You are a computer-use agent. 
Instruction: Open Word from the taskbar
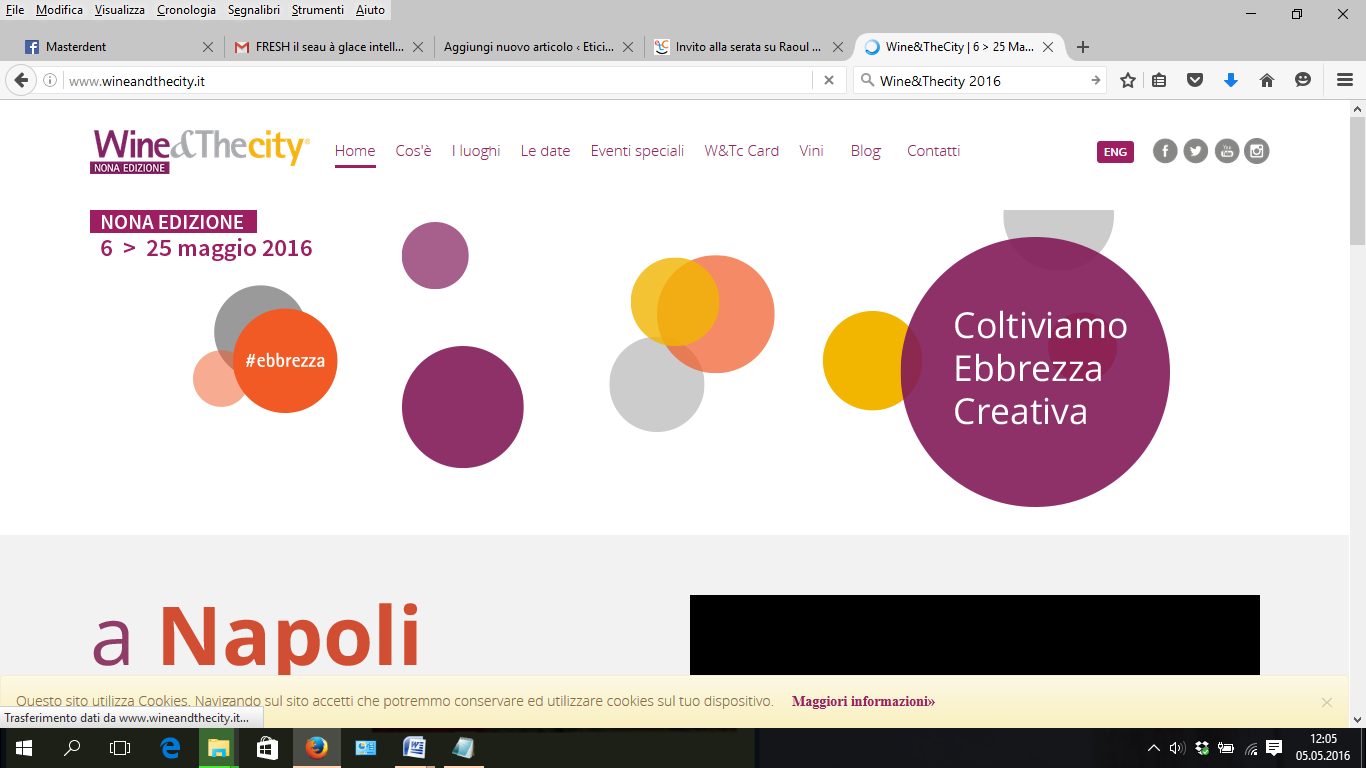pyautogui.click(x=414, y=748)
